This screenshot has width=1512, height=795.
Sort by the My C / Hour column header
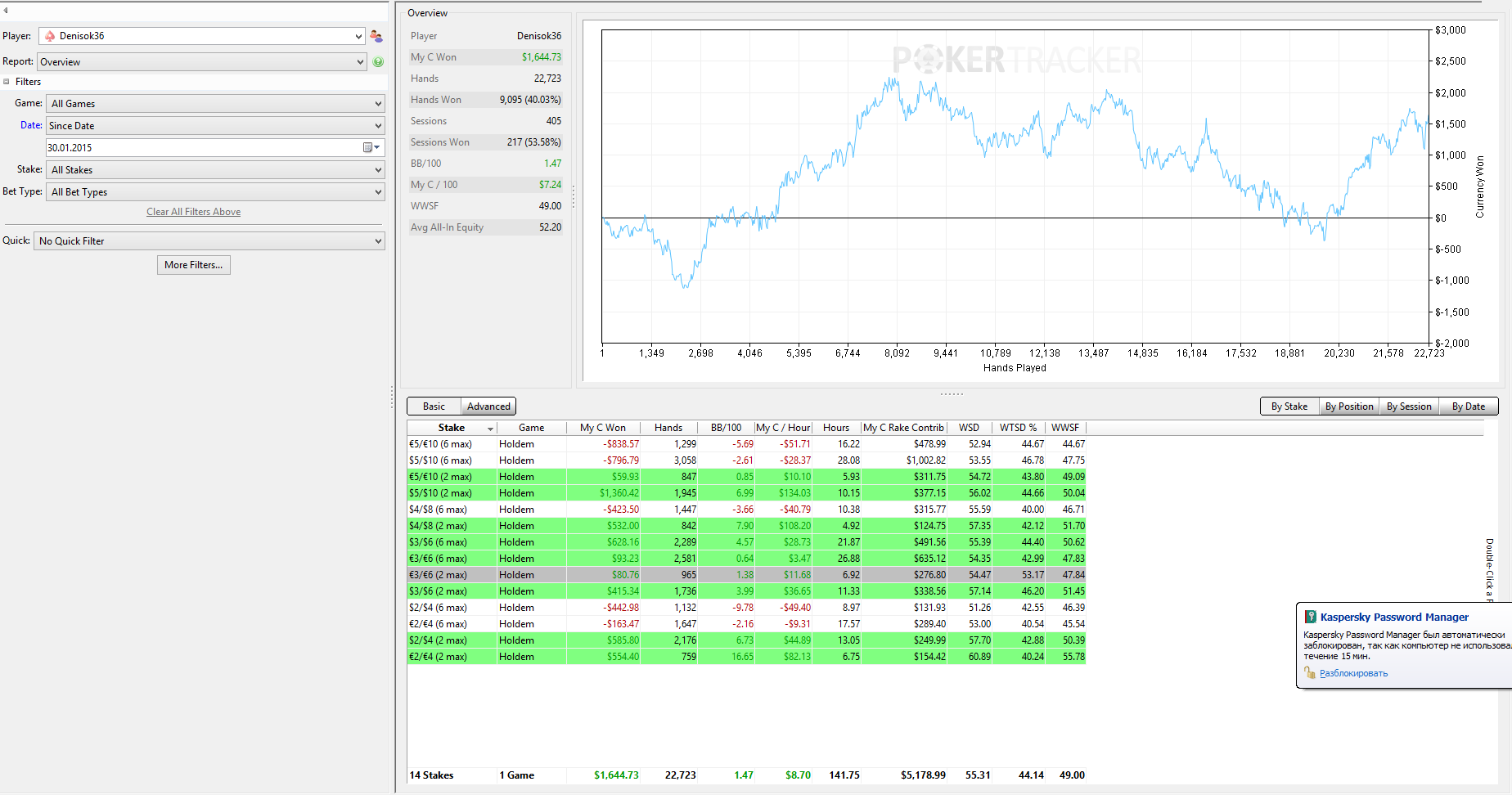click(783, 428)
